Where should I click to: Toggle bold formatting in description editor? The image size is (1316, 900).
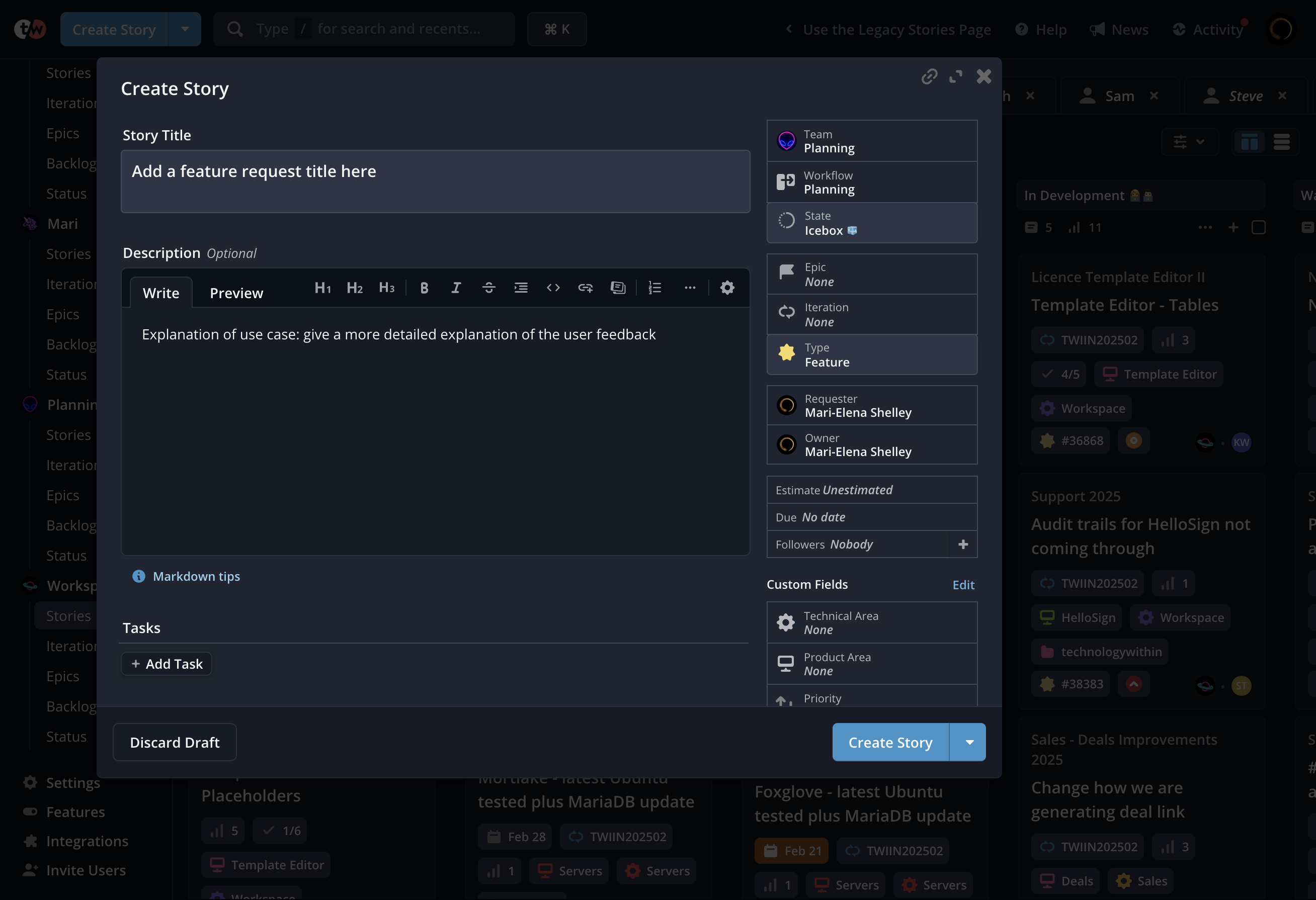pyautogui.click(x=424, y=288)
